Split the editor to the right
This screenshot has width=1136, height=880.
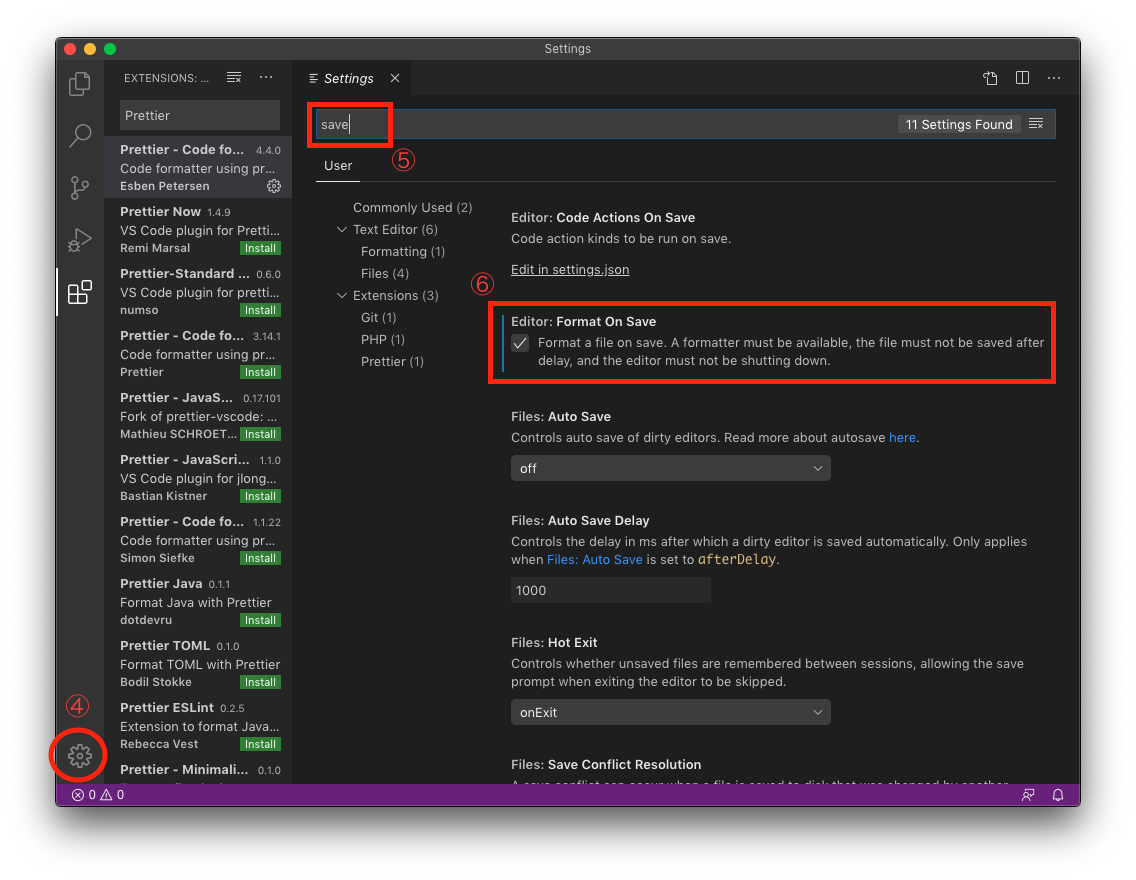click(1022, 77)
